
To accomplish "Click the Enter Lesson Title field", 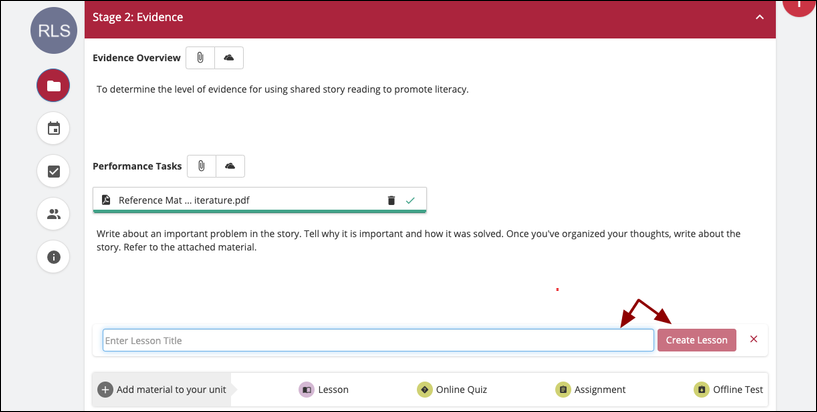I will pos(378,340).
